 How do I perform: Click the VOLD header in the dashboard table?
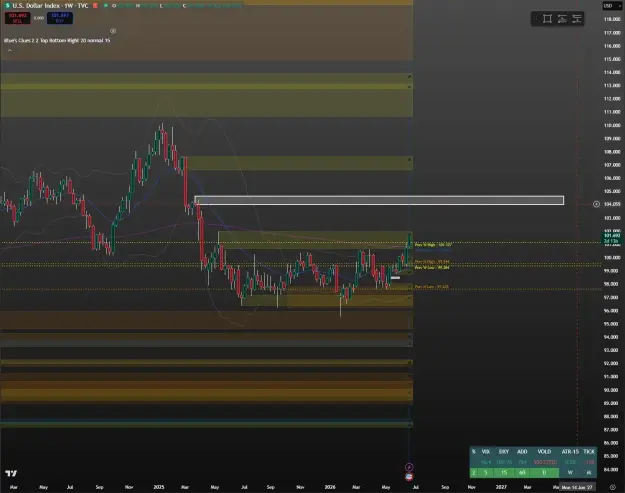click(544, 452)
